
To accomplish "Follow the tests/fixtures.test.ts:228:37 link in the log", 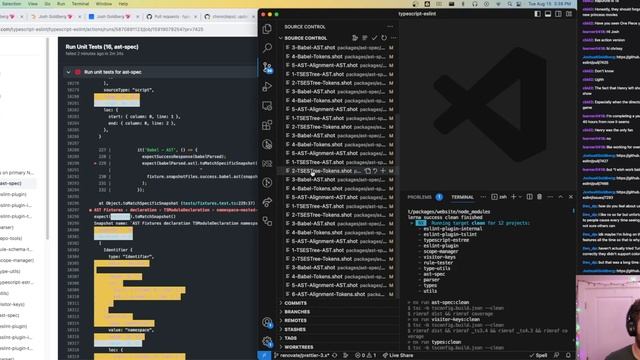I will click(218, 203).
